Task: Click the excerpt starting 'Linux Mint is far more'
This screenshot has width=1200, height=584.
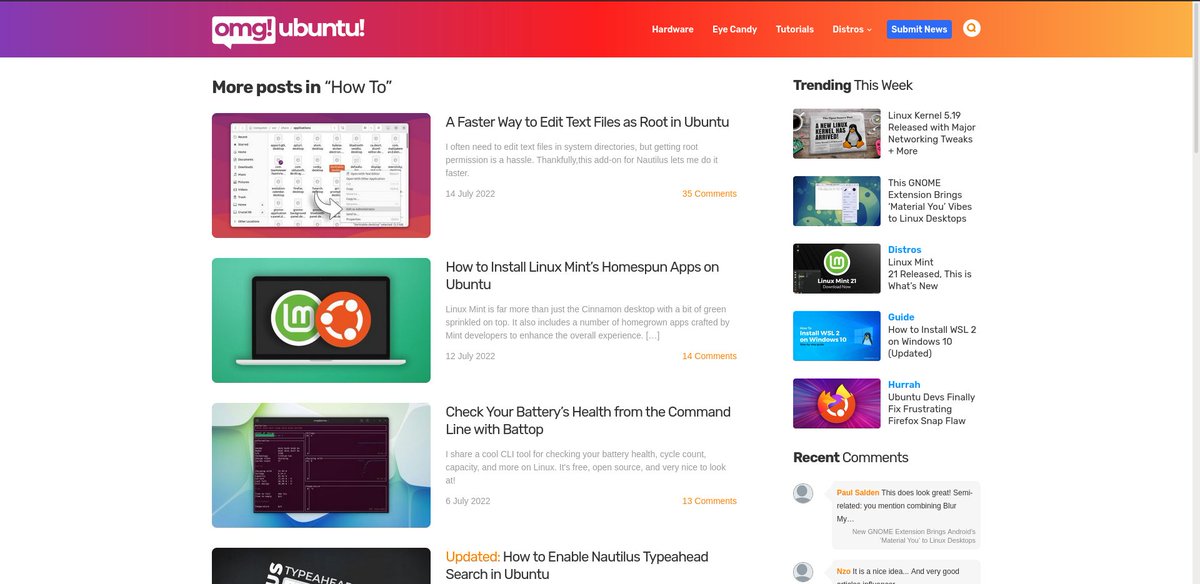Action: tap(588, 322)
